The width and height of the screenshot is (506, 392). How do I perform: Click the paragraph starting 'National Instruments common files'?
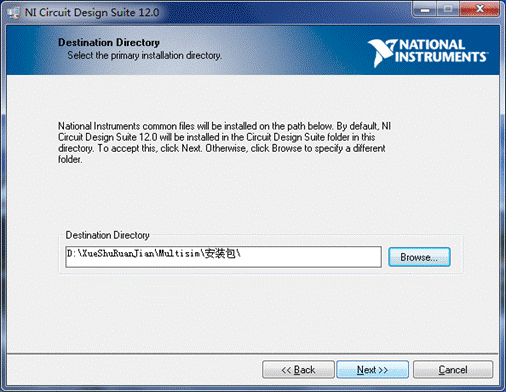coord(224,143)
